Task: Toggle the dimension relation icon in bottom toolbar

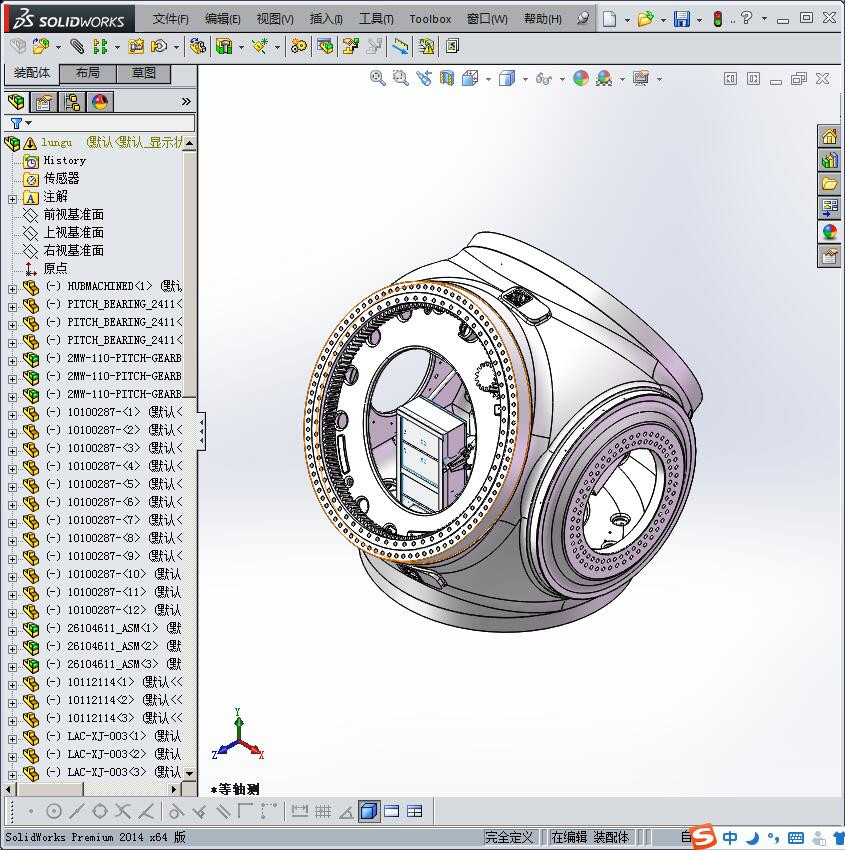Action: (x=300, y=812)
